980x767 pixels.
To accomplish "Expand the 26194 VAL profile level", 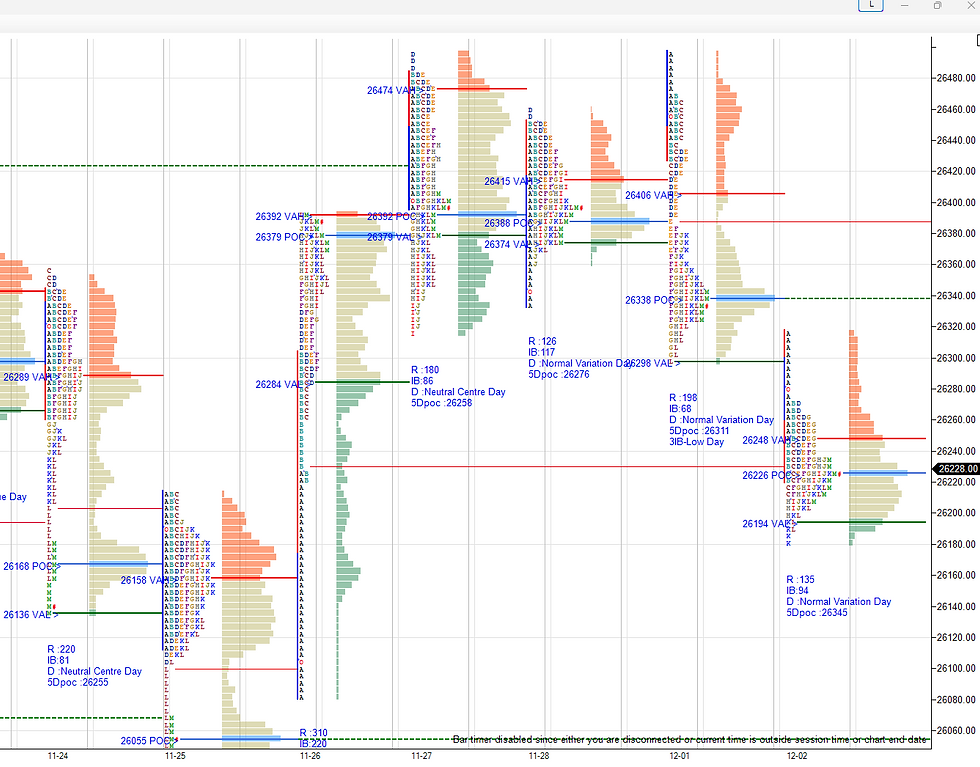I will [x=765, y=523].
